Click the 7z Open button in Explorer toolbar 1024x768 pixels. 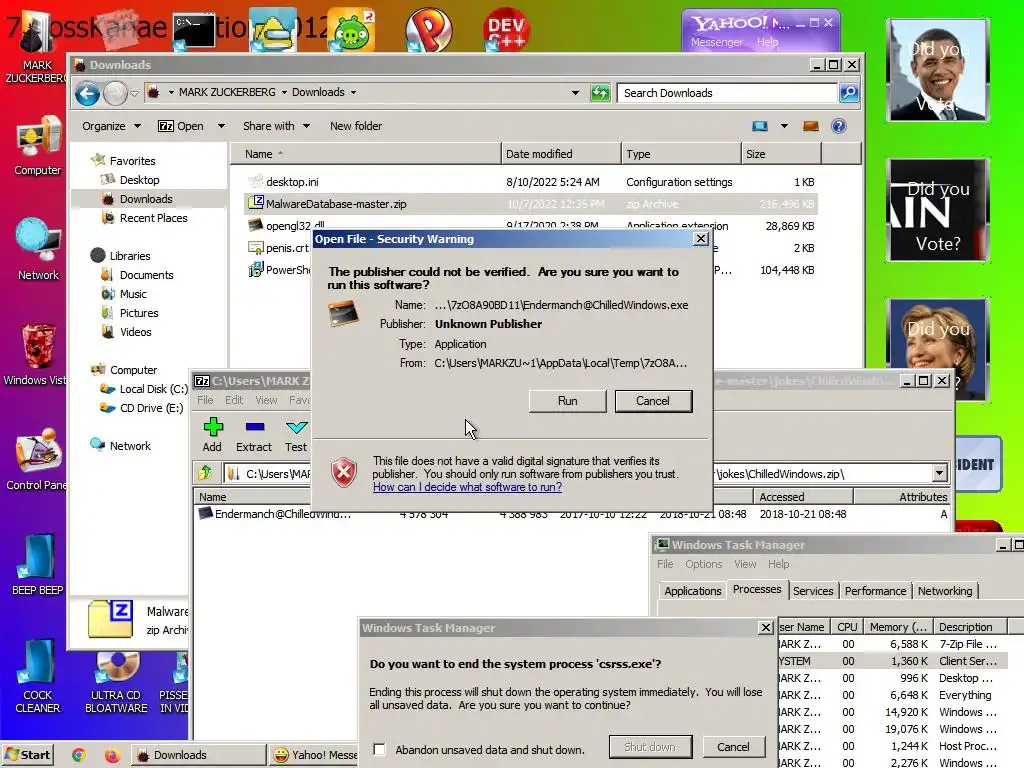(x=181, y=126)
